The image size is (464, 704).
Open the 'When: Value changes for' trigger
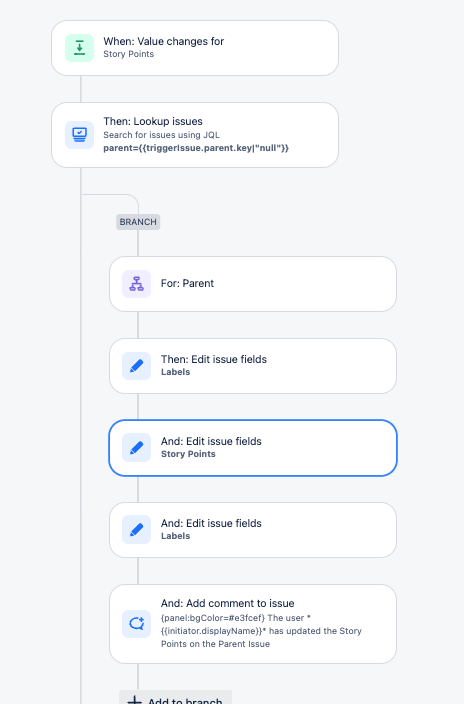point(195,48)
